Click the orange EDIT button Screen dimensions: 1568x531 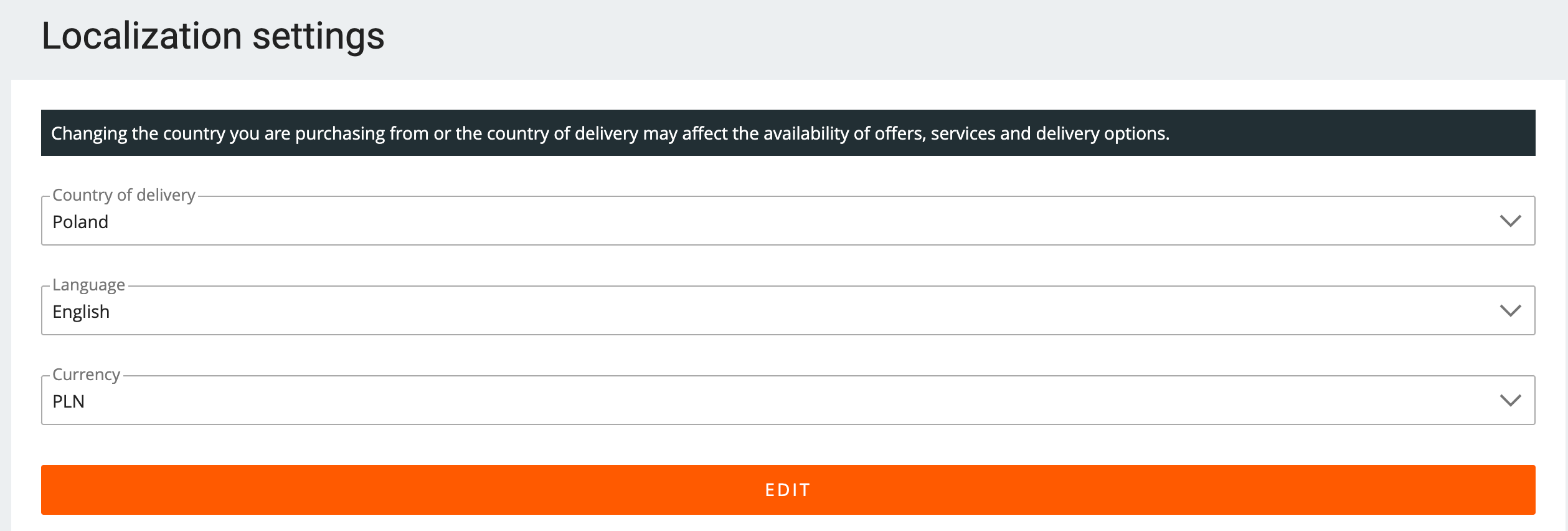tap(788, 490)
